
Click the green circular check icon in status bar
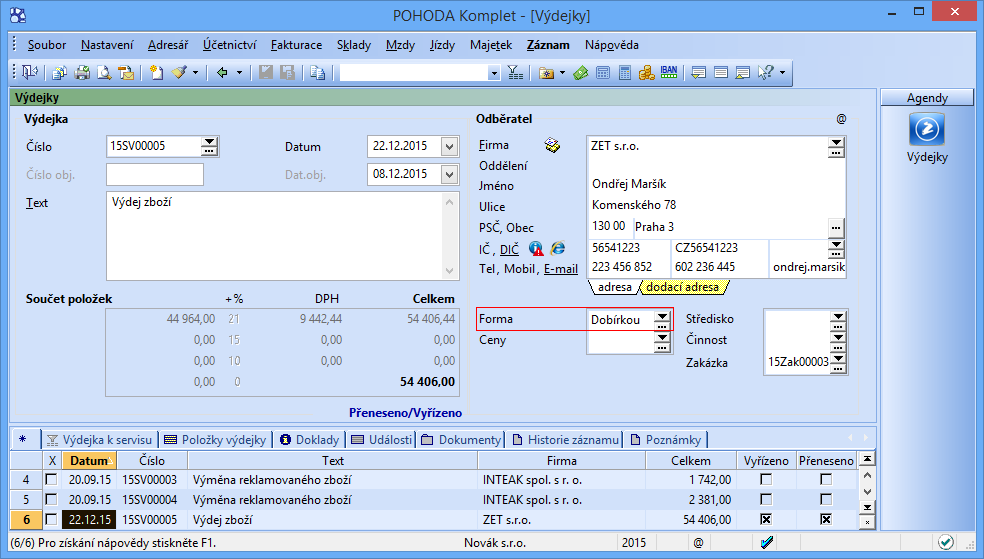(x=946, y=542)
